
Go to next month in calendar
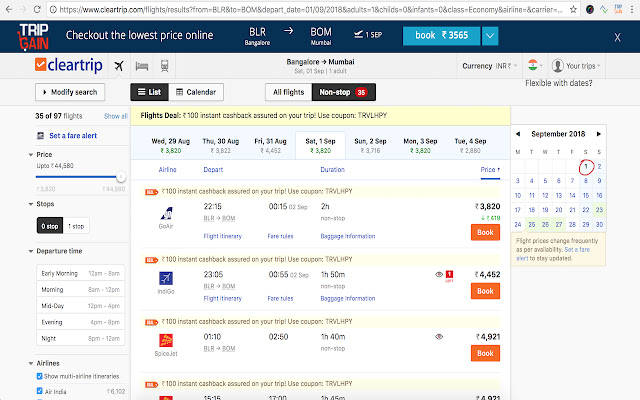click(598, 134)
